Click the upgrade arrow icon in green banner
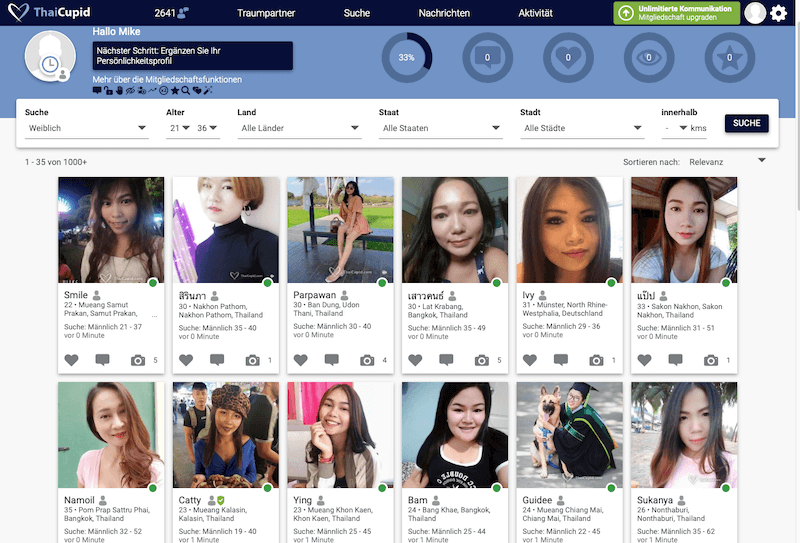800x543 pixels. pyautogui.click(x=626, y=13)
